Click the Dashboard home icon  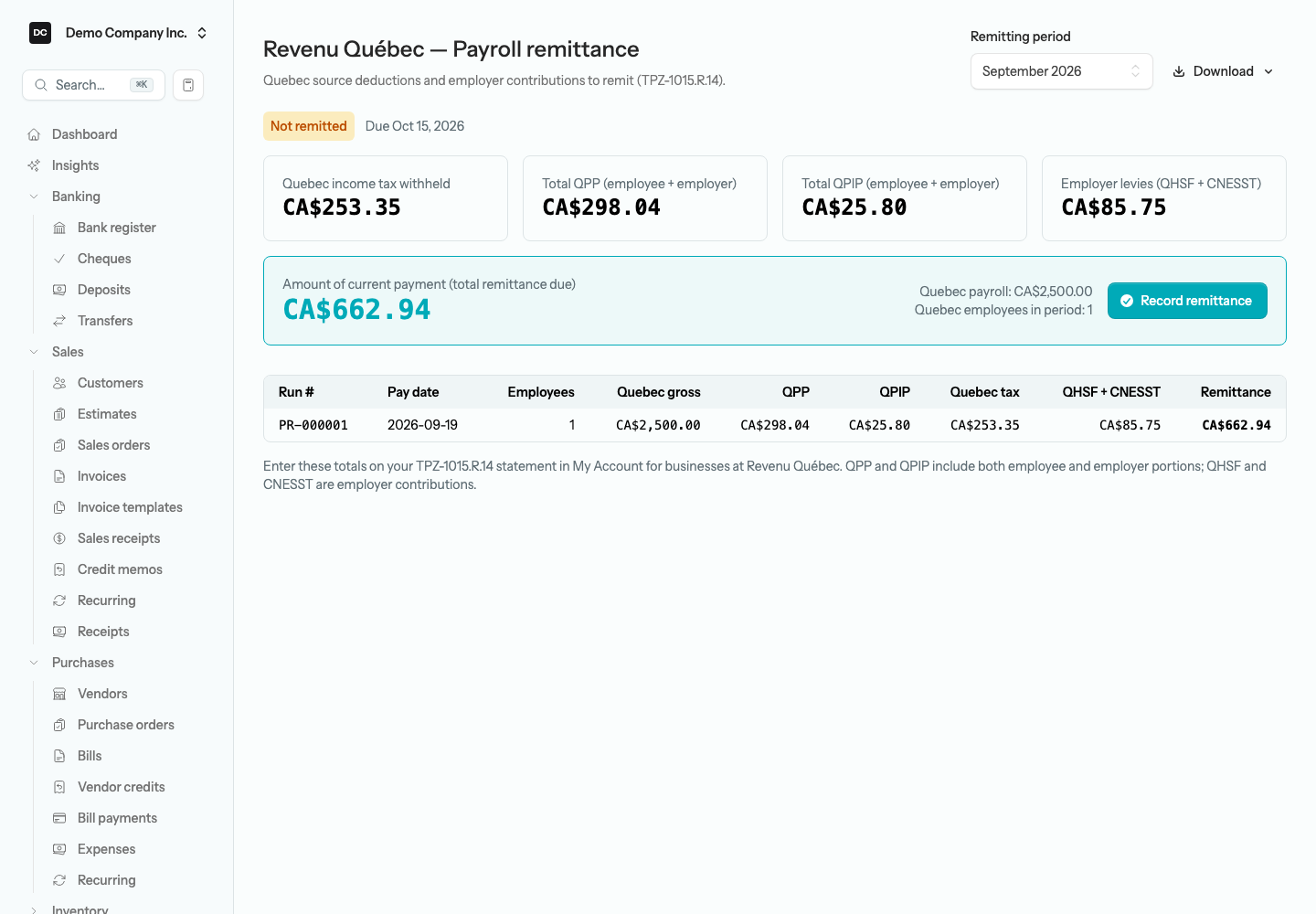tap(34, 134)
